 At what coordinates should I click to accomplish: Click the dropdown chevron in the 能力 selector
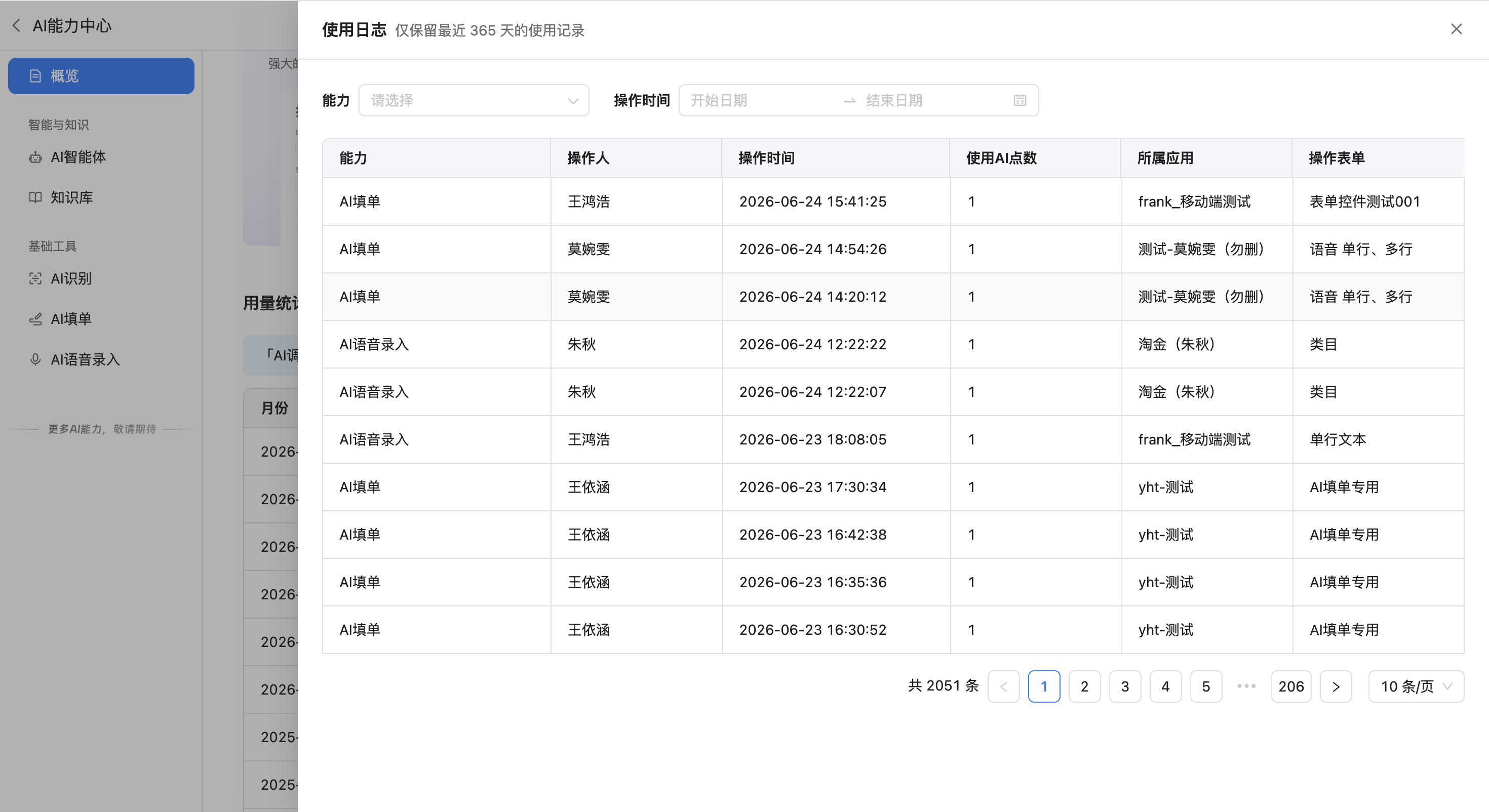coord(573,101)
